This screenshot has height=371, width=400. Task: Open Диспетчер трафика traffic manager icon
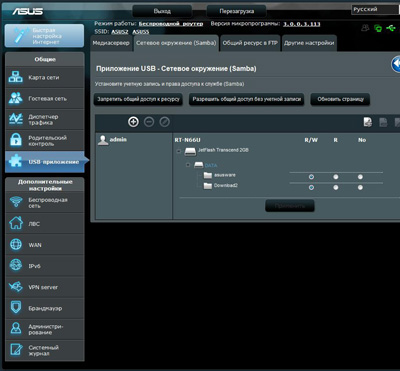pos(16,119)
